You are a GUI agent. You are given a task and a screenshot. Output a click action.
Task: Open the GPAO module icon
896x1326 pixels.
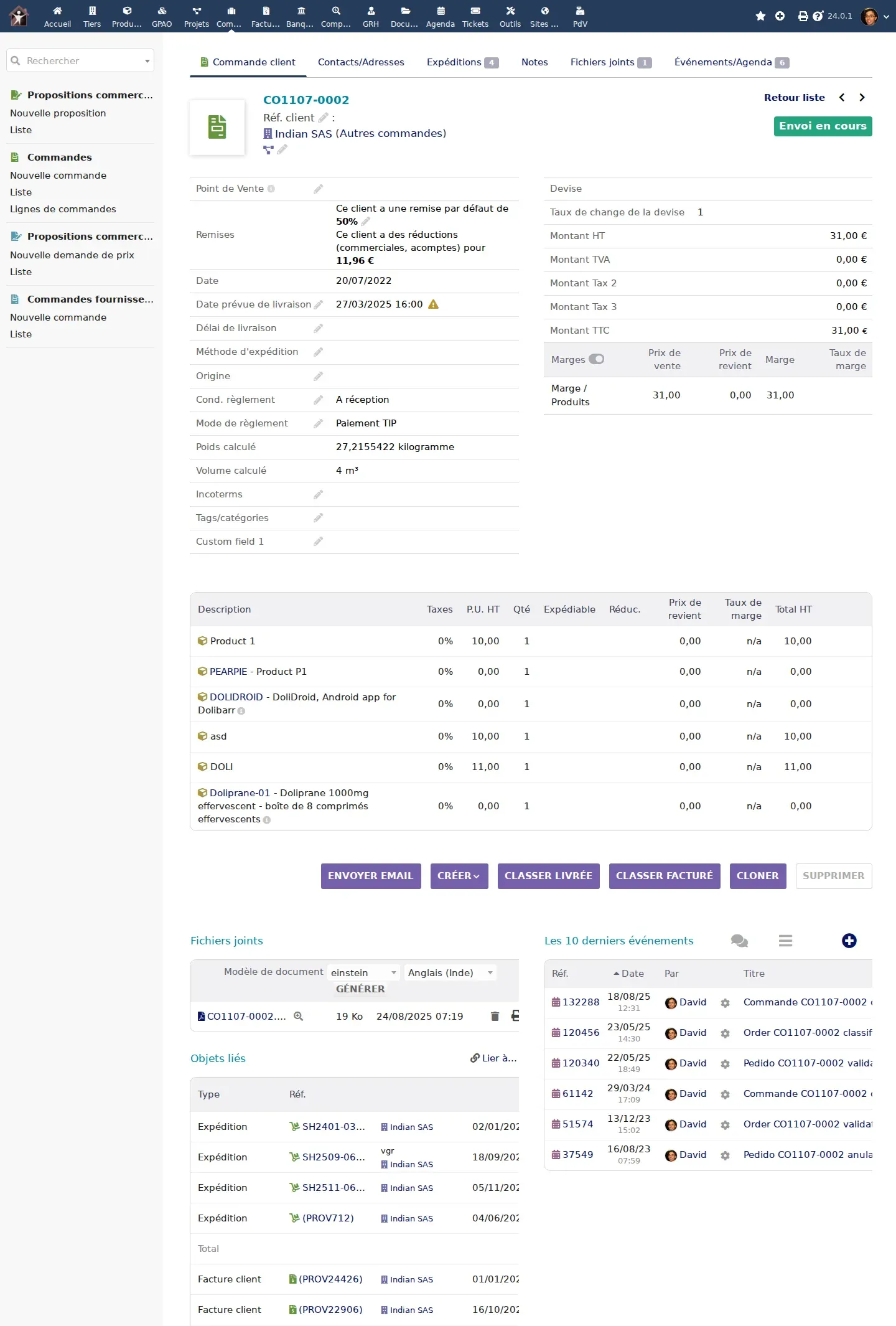[162, 11]
